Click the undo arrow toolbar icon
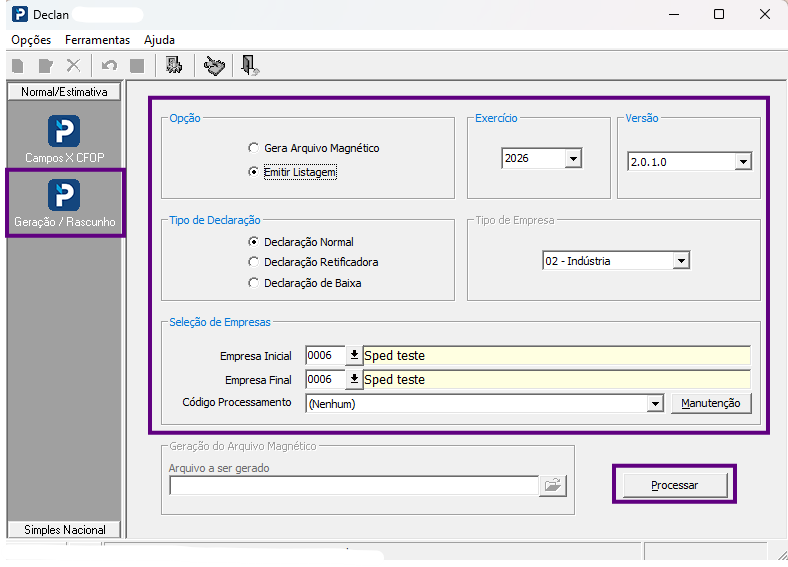This screenshot has width=788, height=567. [x=109, y=65]
